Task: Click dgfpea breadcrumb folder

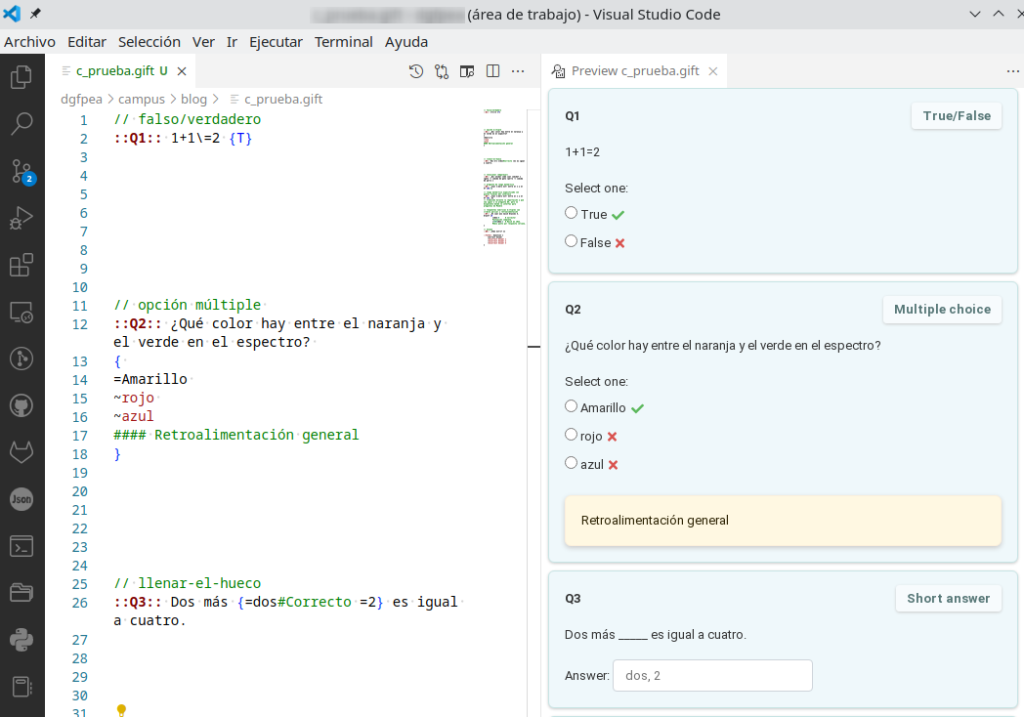Action: tap(81, 99)
